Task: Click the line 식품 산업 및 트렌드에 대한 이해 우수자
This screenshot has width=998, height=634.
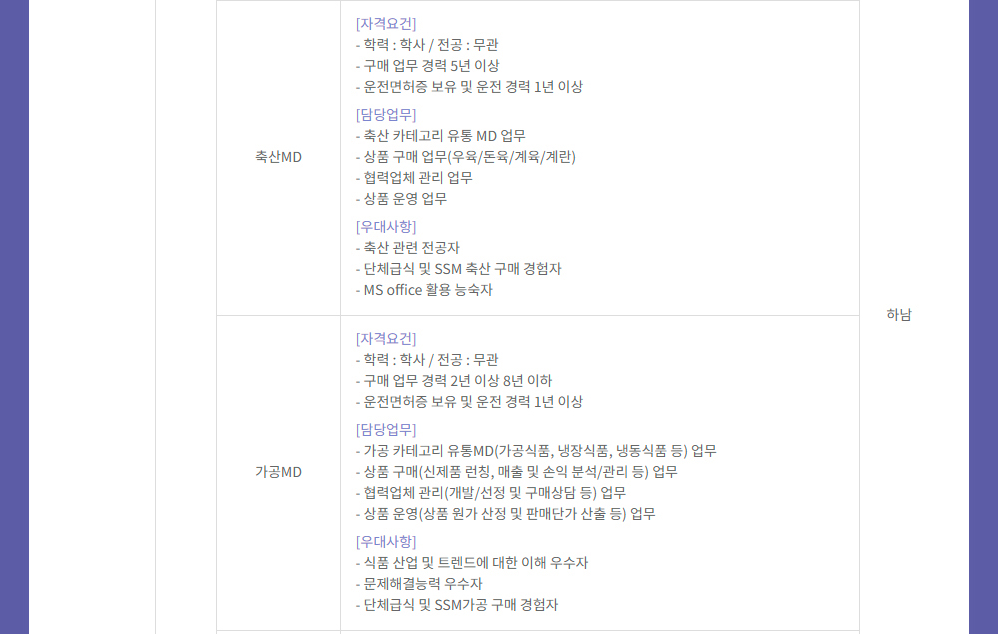Action: (x=472, y=563)
